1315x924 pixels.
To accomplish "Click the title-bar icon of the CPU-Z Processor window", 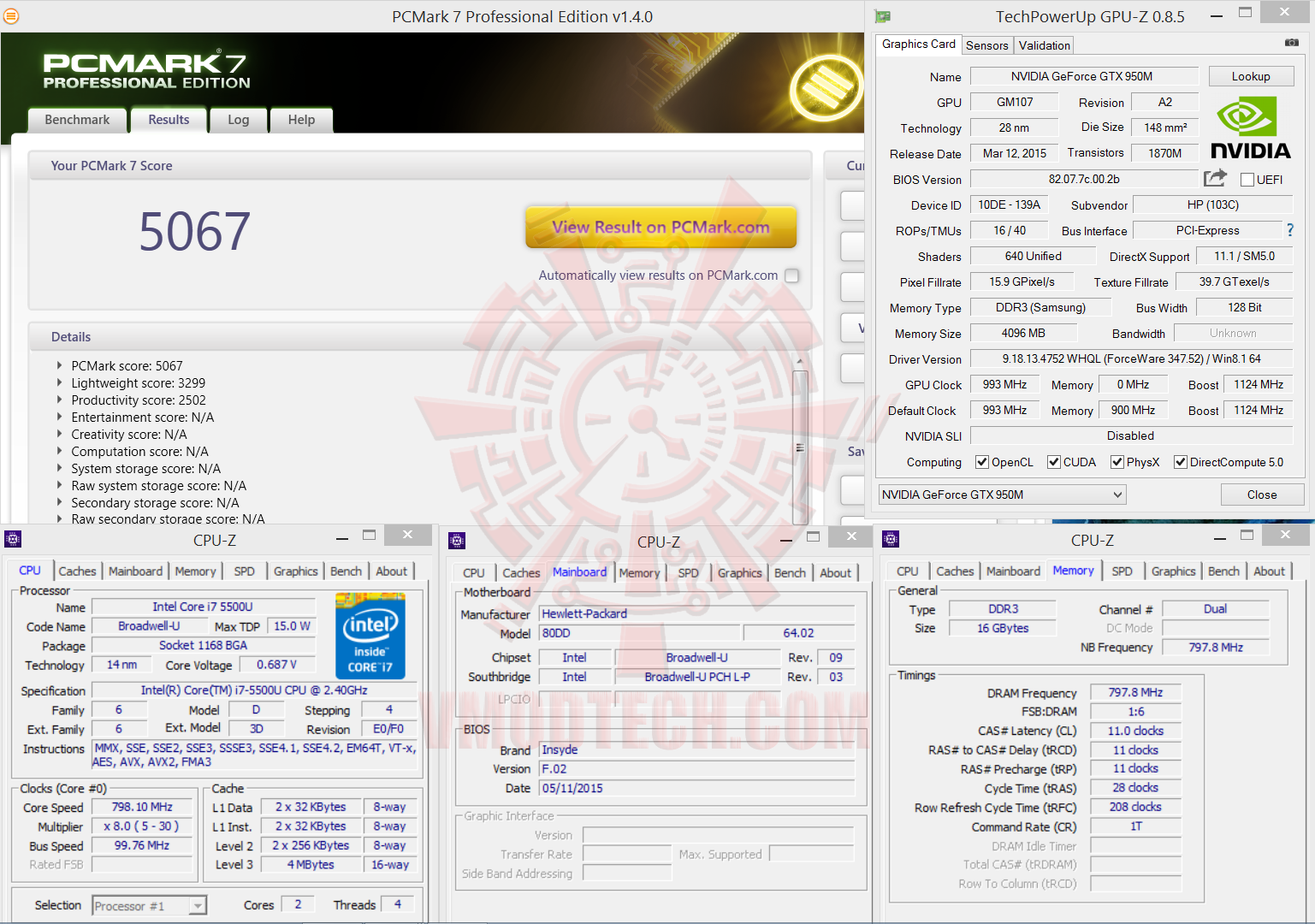I will 13,539.
